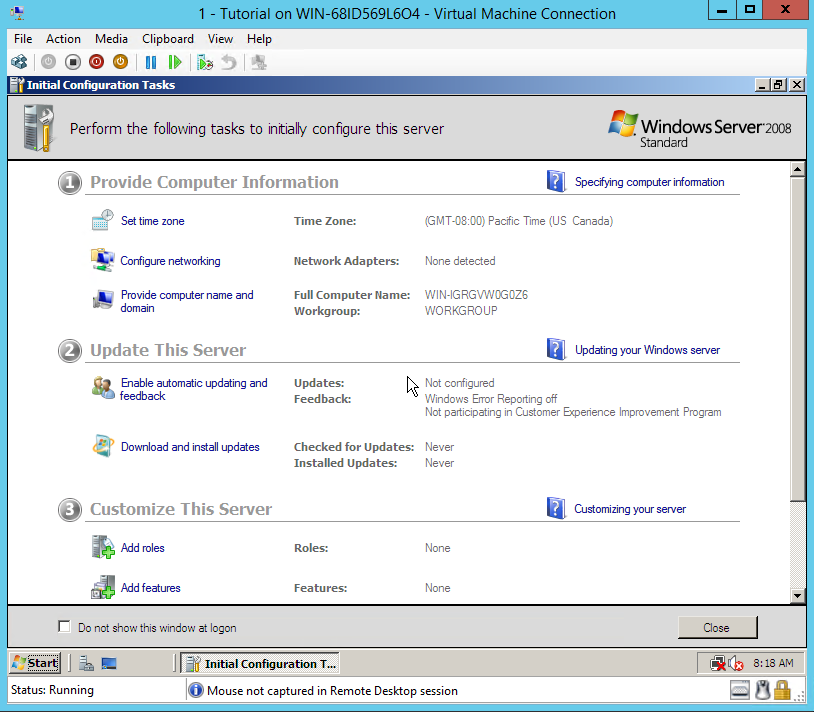The image size is (814, 712).
Task: Open Configure networking link
Action: pos(170,261)
